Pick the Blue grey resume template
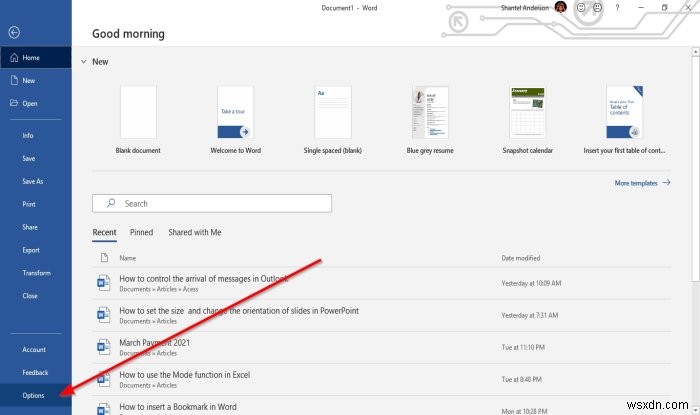 tap(430, 120)
